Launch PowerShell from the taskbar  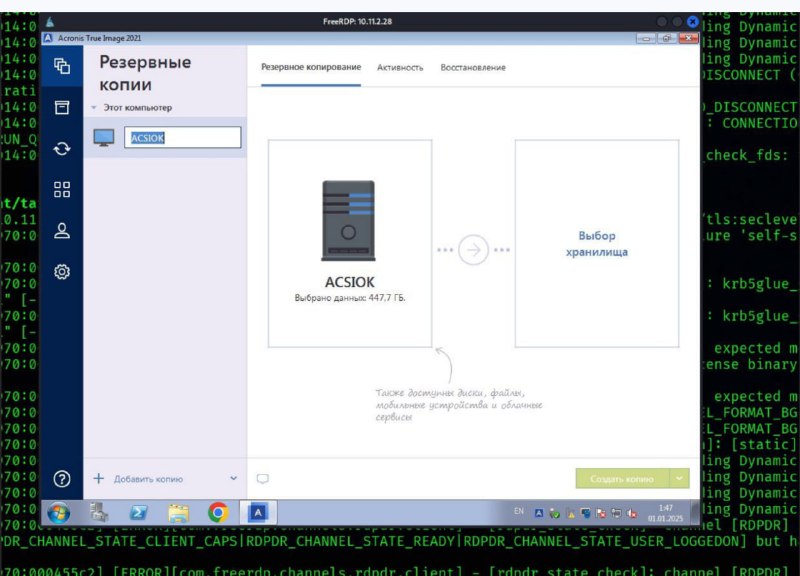pyautogui.click(x=138, y=513)
